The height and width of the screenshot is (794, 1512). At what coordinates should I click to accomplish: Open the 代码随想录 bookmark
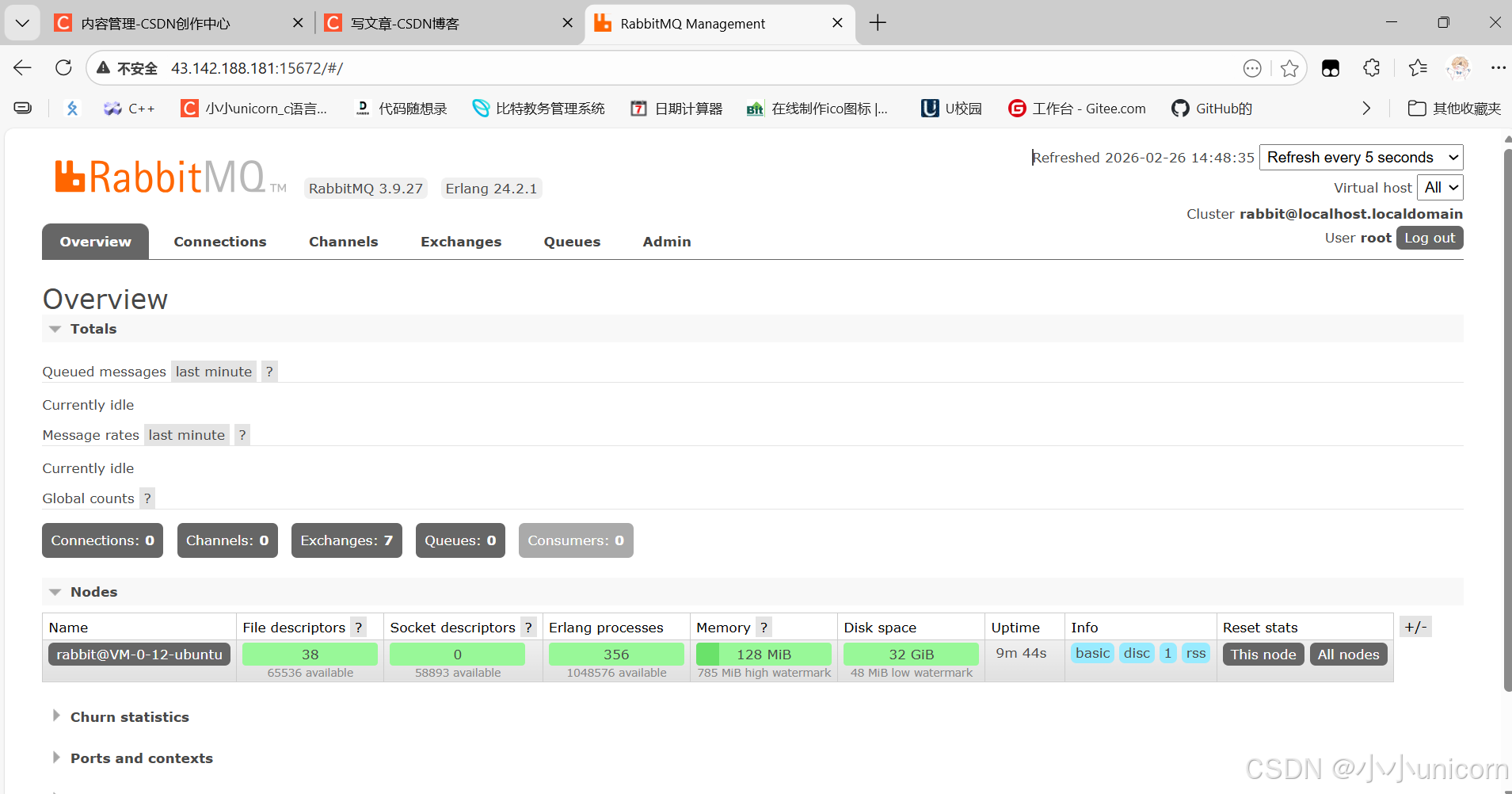401,109
